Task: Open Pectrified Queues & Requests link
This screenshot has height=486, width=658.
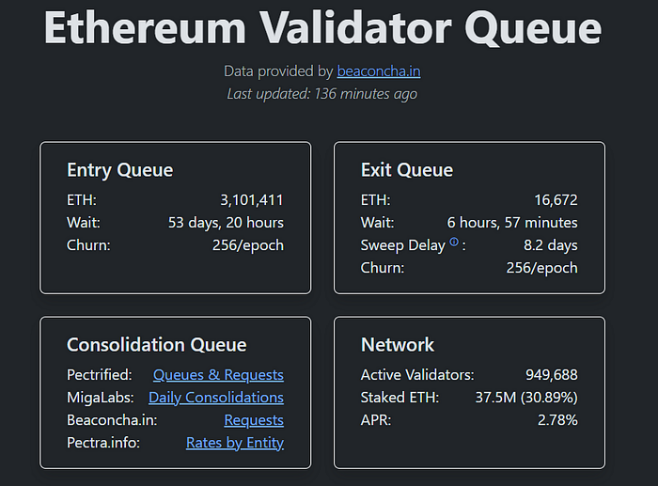Action: [218, 375]
